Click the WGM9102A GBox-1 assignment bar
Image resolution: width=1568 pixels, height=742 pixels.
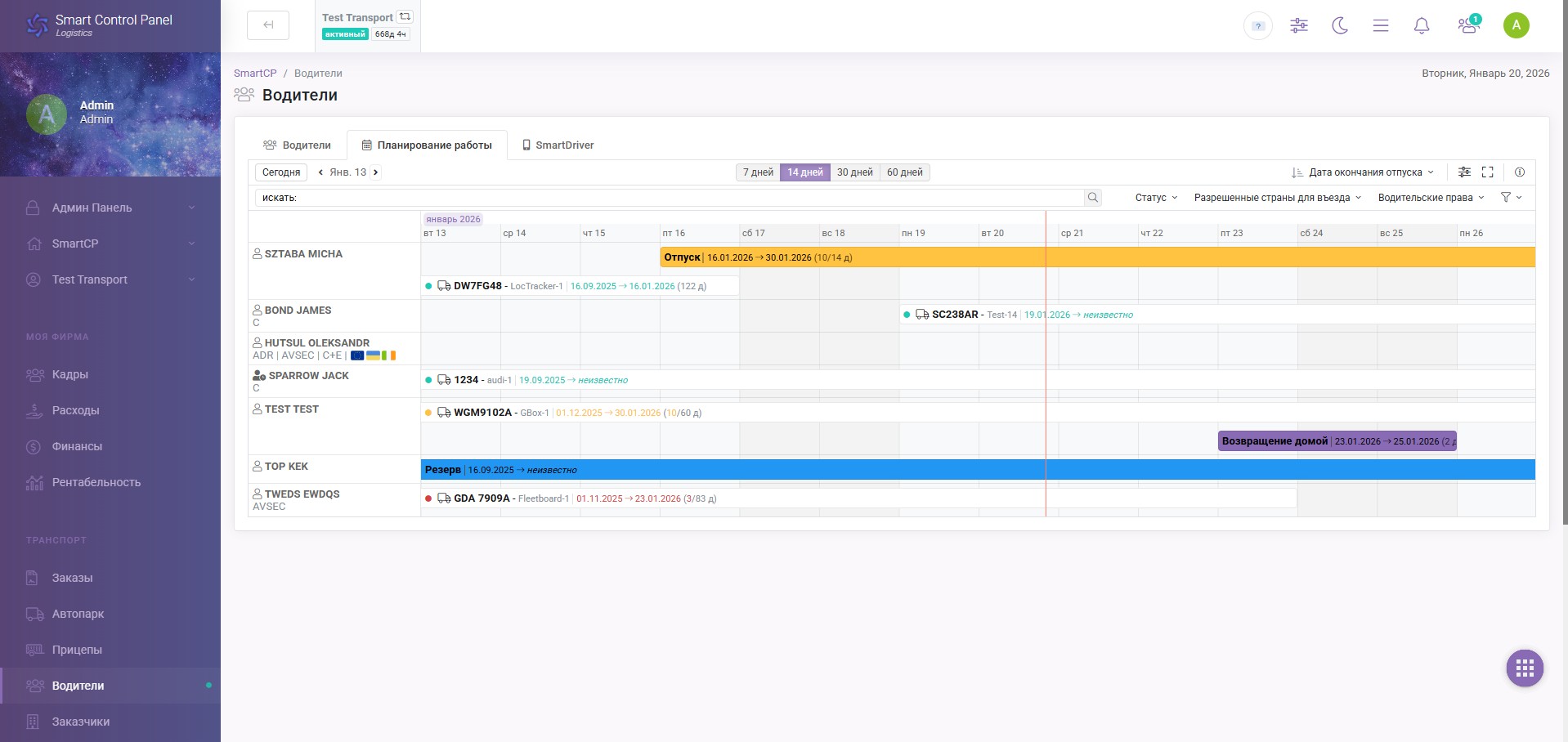click(978, 413)
